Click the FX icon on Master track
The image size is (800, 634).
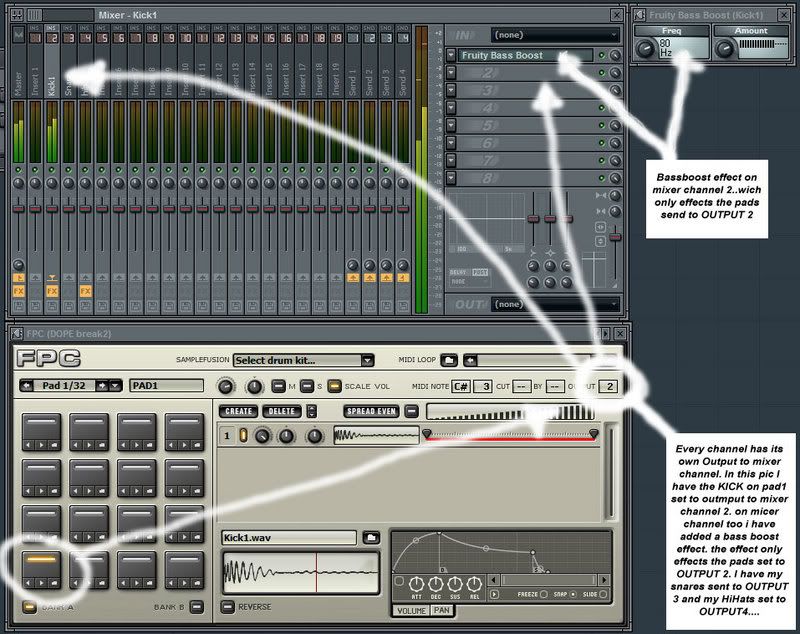point(18,292)
